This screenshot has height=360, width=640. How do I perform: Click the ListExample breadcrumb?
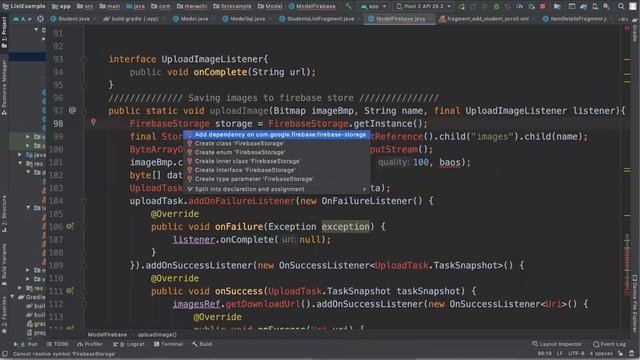pyautogui.click(x=24, y=6)
